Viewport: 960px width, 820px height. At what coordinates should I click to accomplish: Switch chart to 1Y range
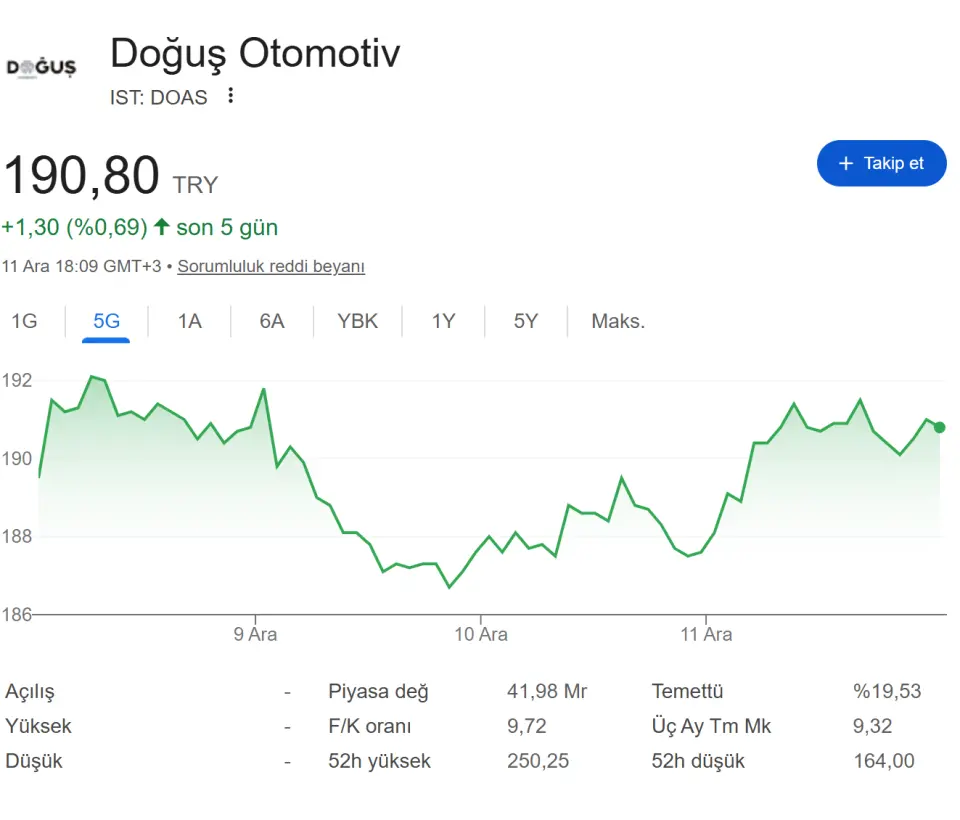pyautogui.click(x=443, y=321)
